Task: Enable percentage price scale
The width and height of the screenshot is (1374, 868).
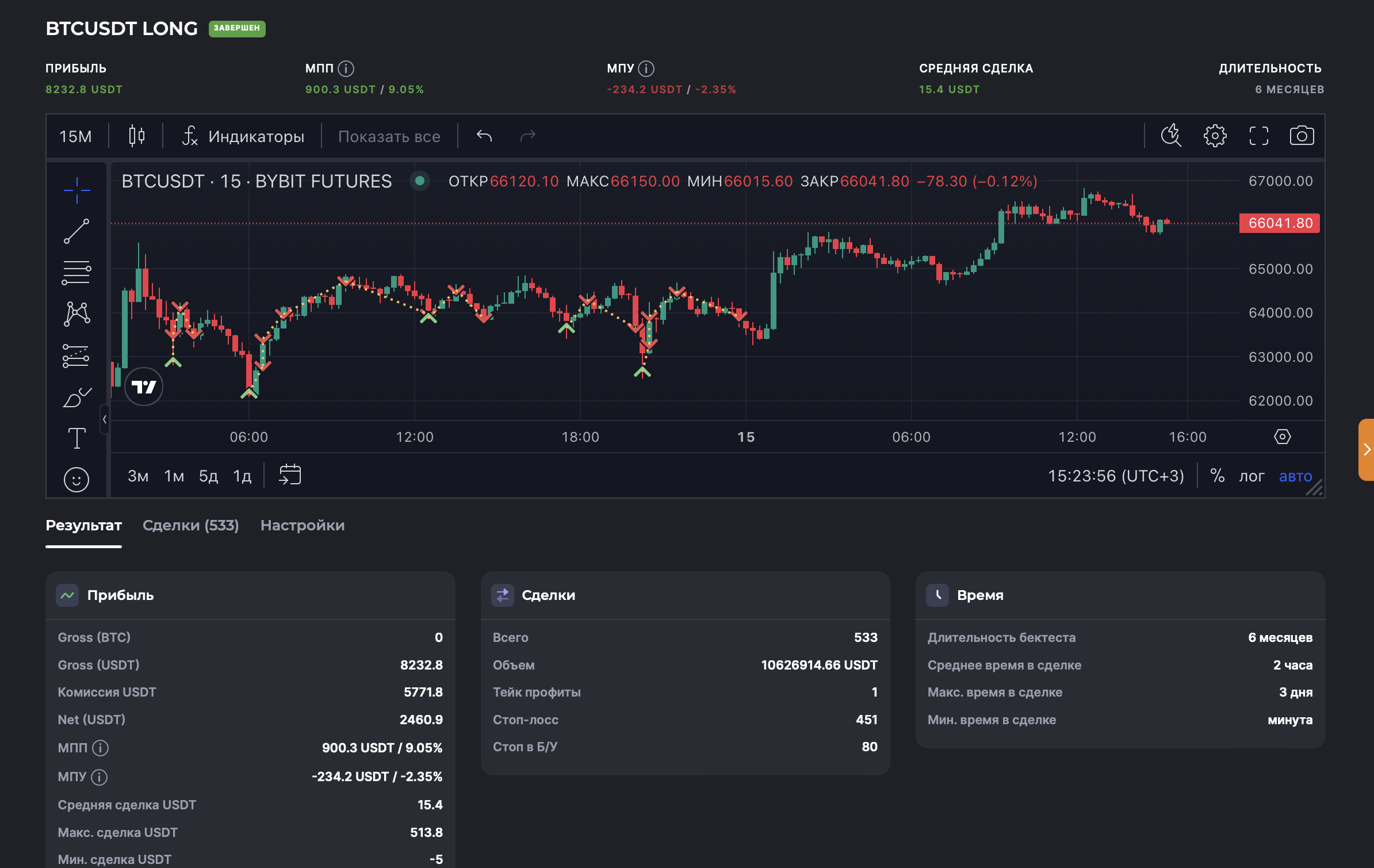Action: tap(1218, 476)
